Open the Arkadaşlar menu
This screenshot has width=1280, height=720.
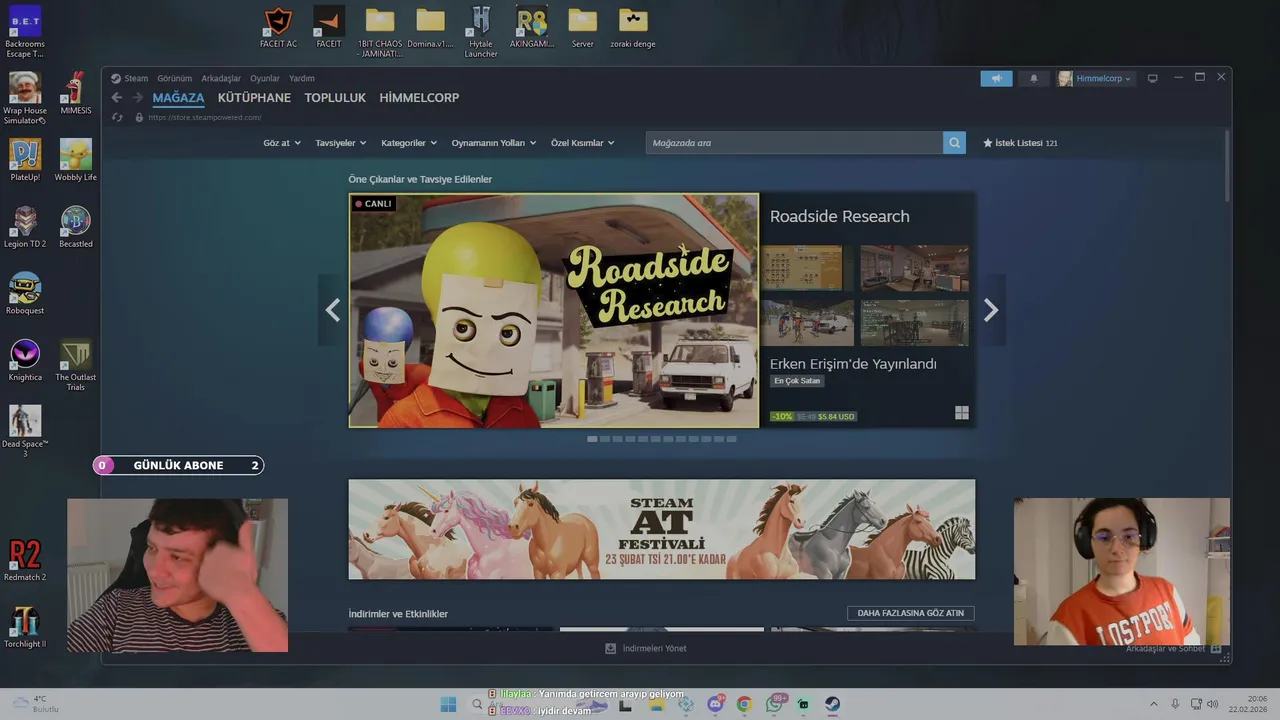coord(221,78)
